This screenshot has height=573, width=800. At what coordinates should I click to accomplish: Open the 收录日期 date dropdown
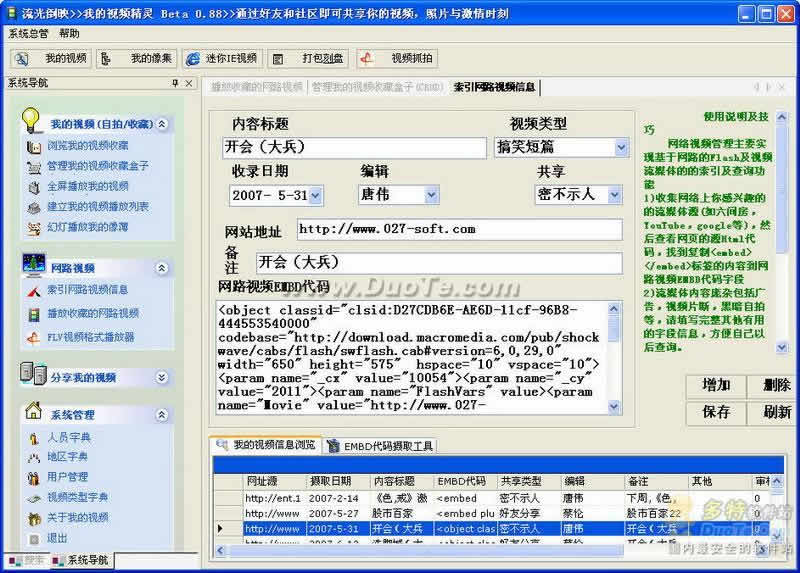click(315, 195)
